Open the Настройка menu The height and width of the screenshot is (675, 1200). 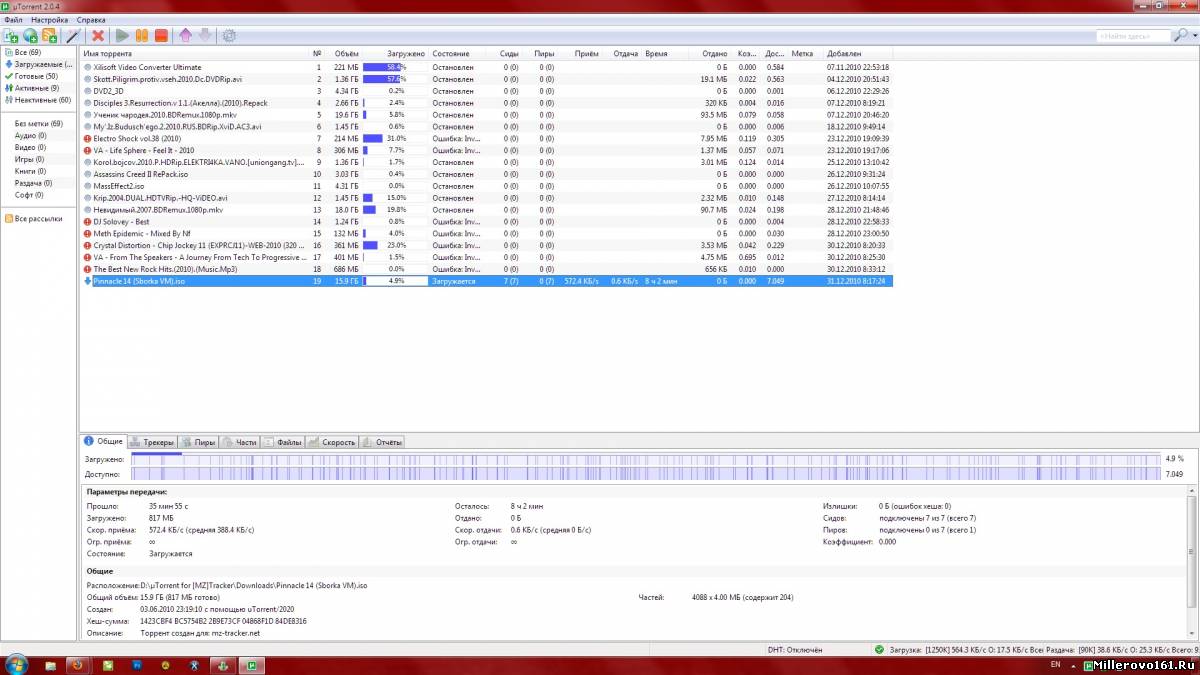coord(50,20)
